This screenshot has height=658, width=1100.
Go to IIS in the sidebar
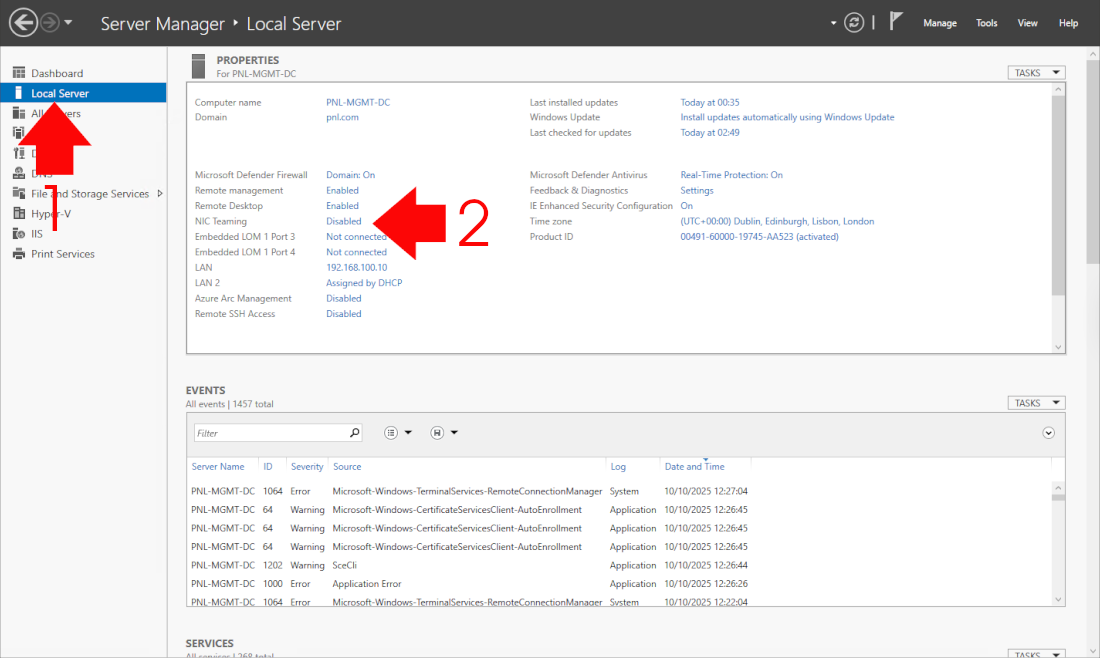coord(36,233)
